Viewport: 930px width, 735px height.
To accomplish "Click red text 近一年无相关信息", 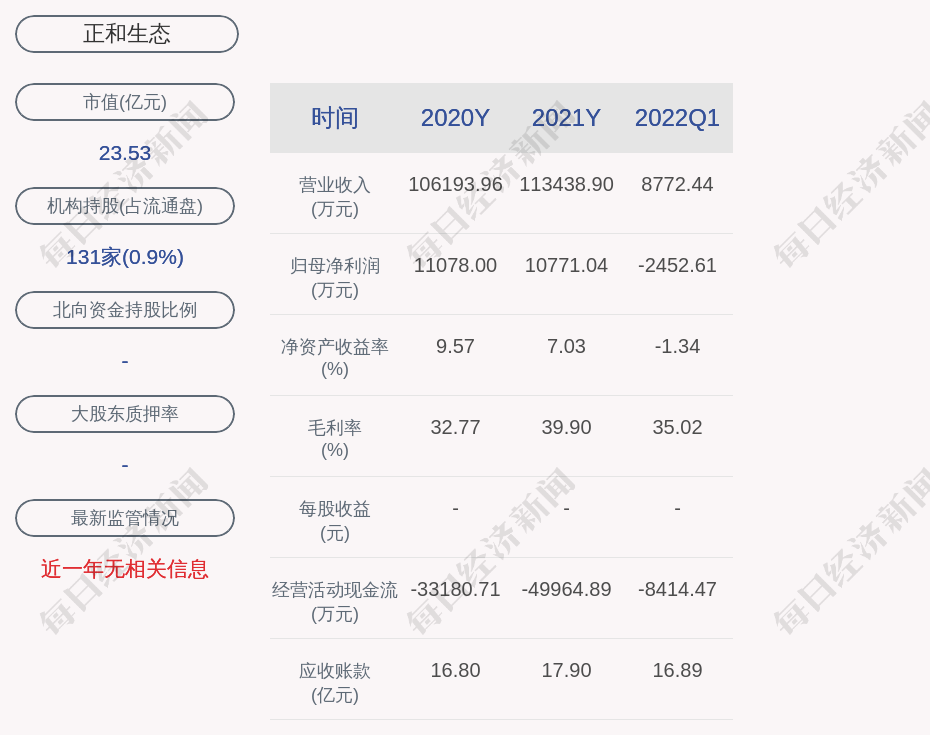I will (x=125, y=569).
